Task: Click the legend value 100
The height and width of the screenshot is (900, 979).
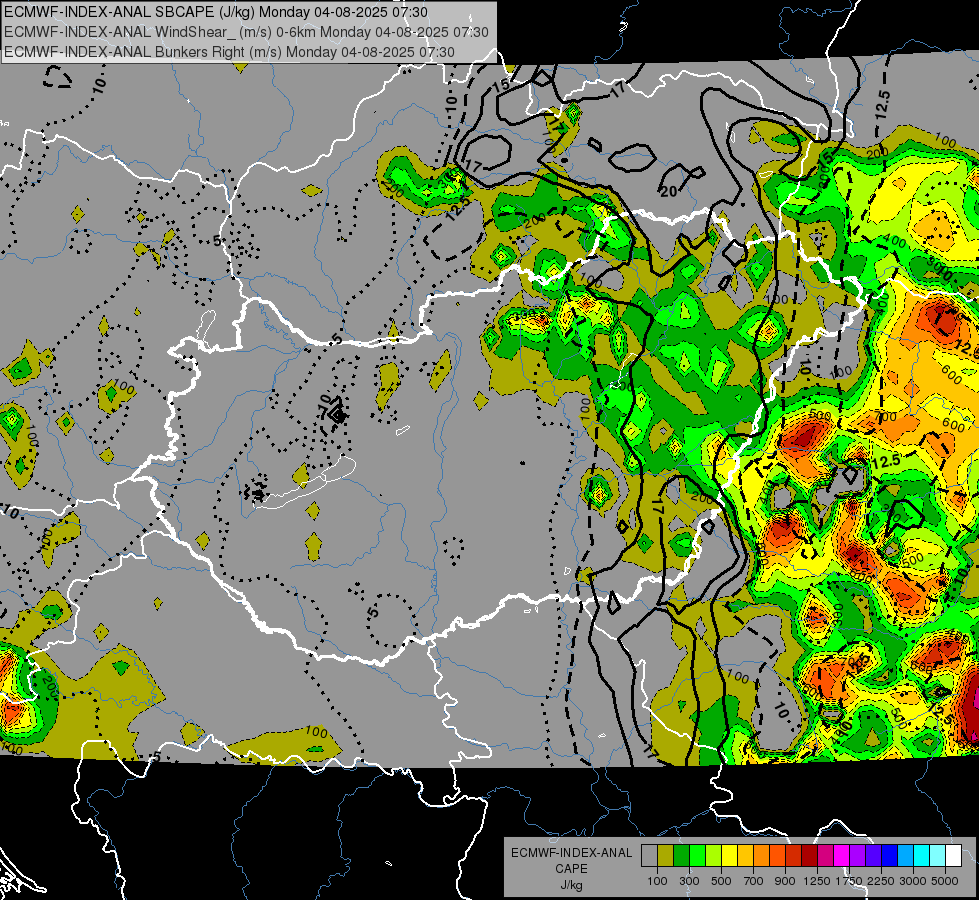Action: click(x=657, y=881)
